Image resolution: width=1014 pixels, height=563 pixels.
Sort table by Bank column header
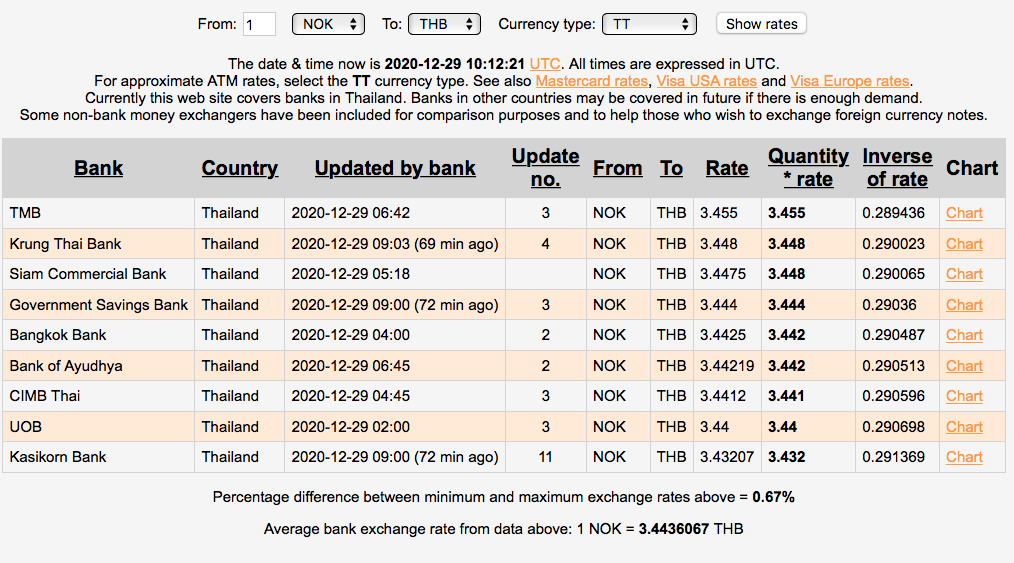click(x=98, y=168)
